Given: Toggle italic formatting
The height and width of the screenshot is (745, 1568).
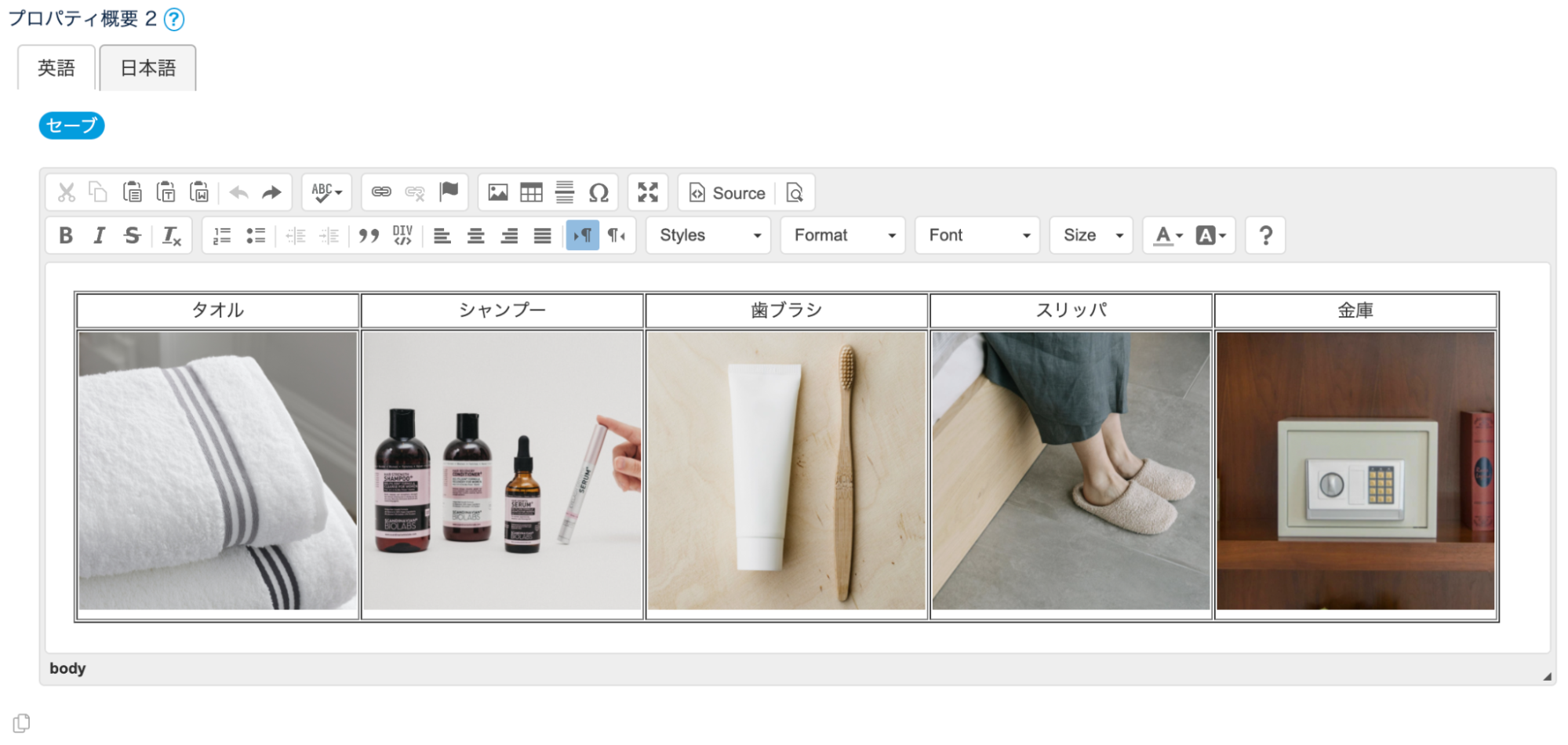Looking at the screenshot, I should [x=99, y=235].
